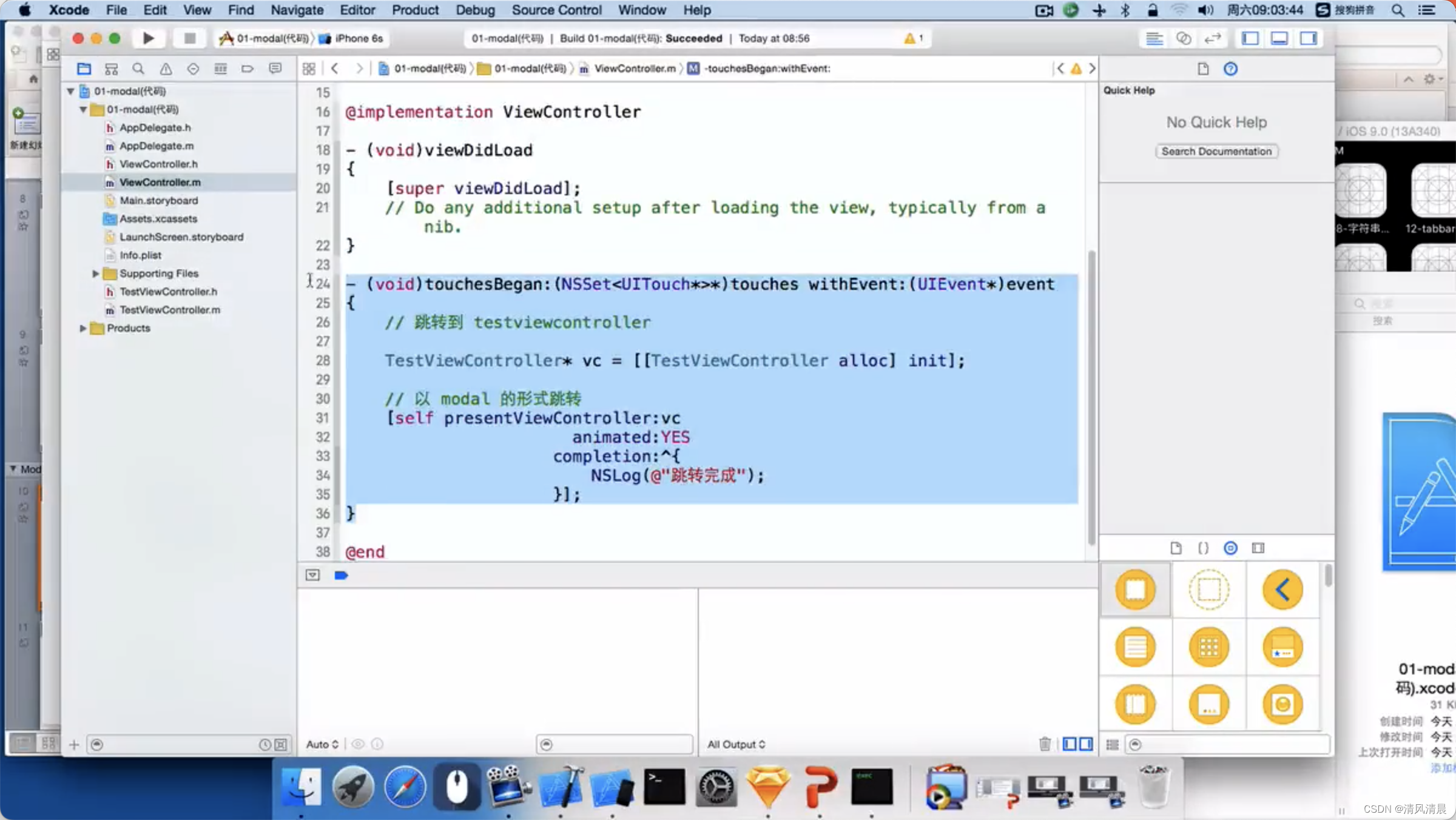Open the Editor menu
Screen dimensions: 1456x820
357,10
